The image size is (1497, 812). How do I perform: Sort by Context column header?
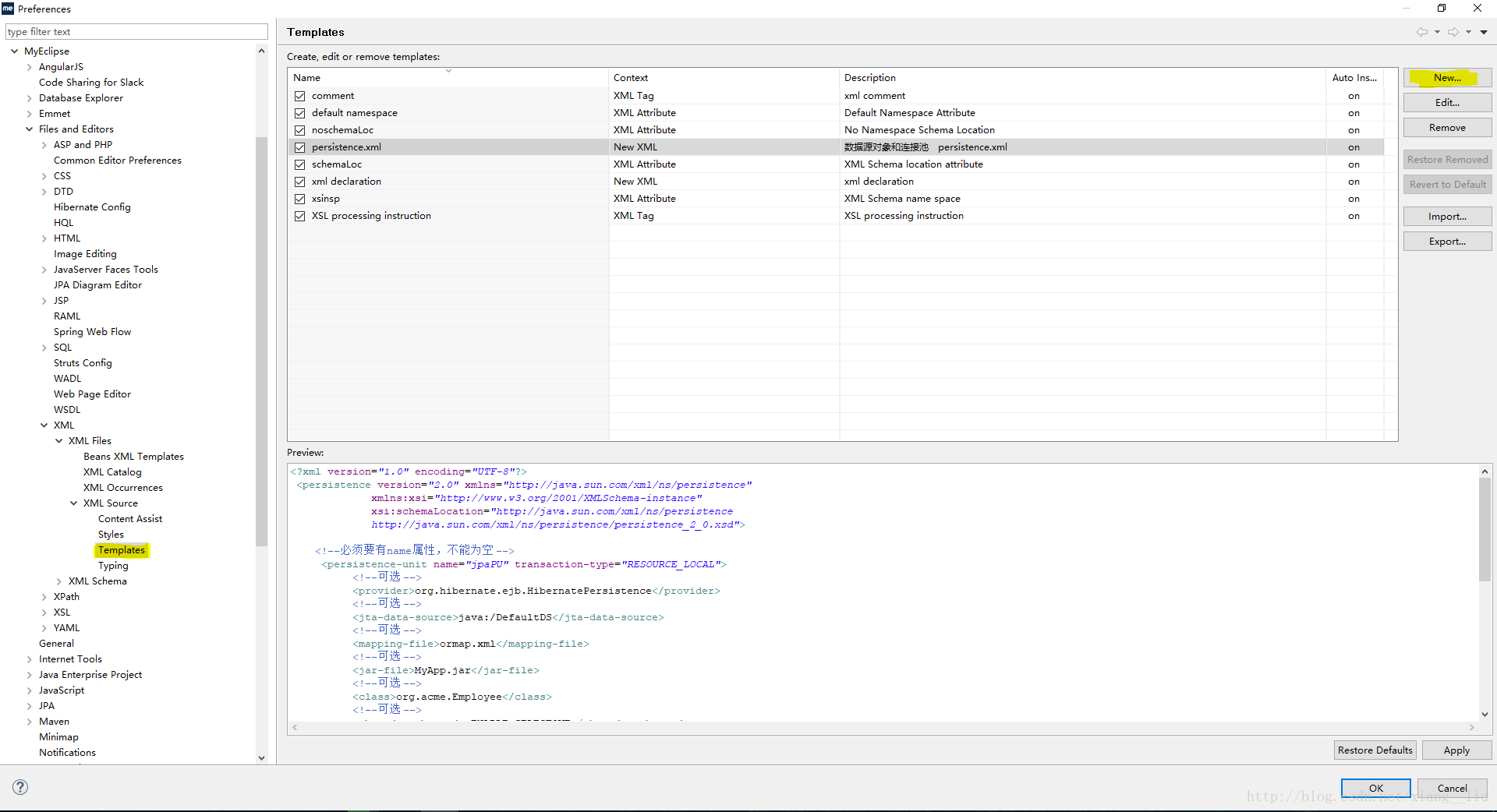point(724,78)
